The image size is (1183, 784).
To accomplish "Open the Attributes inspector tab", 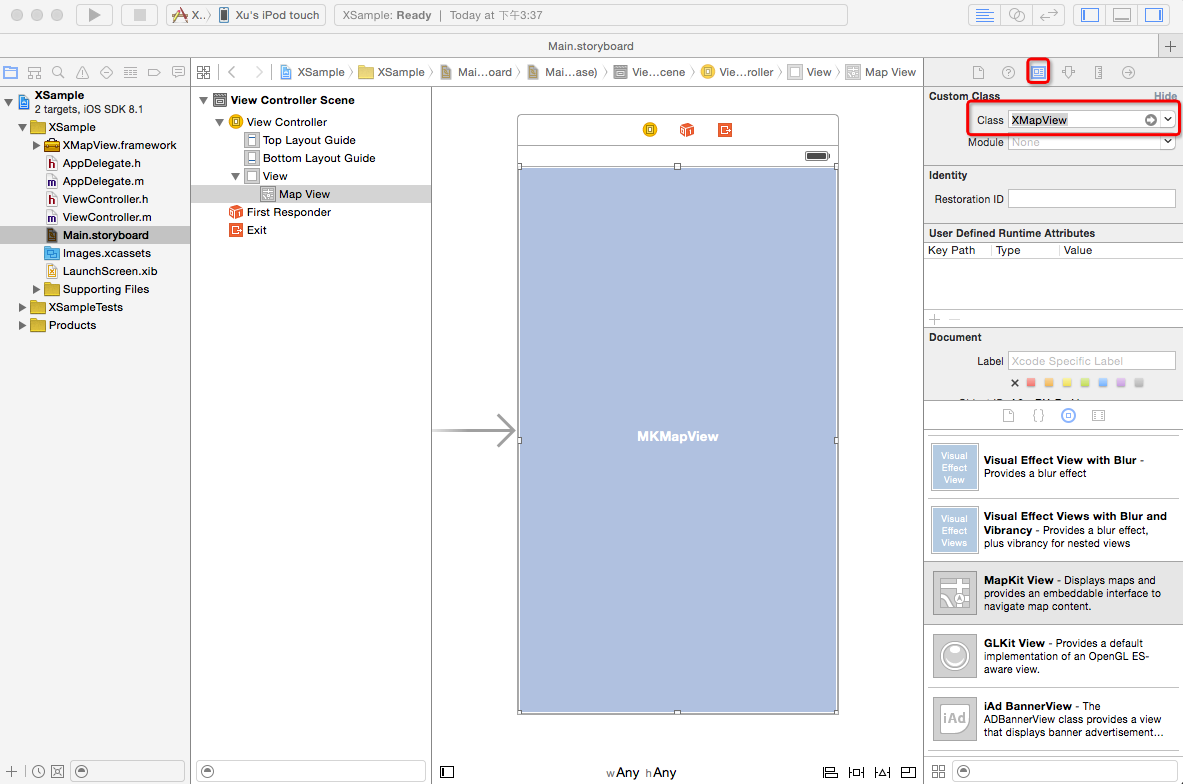I will point(1068,72).
